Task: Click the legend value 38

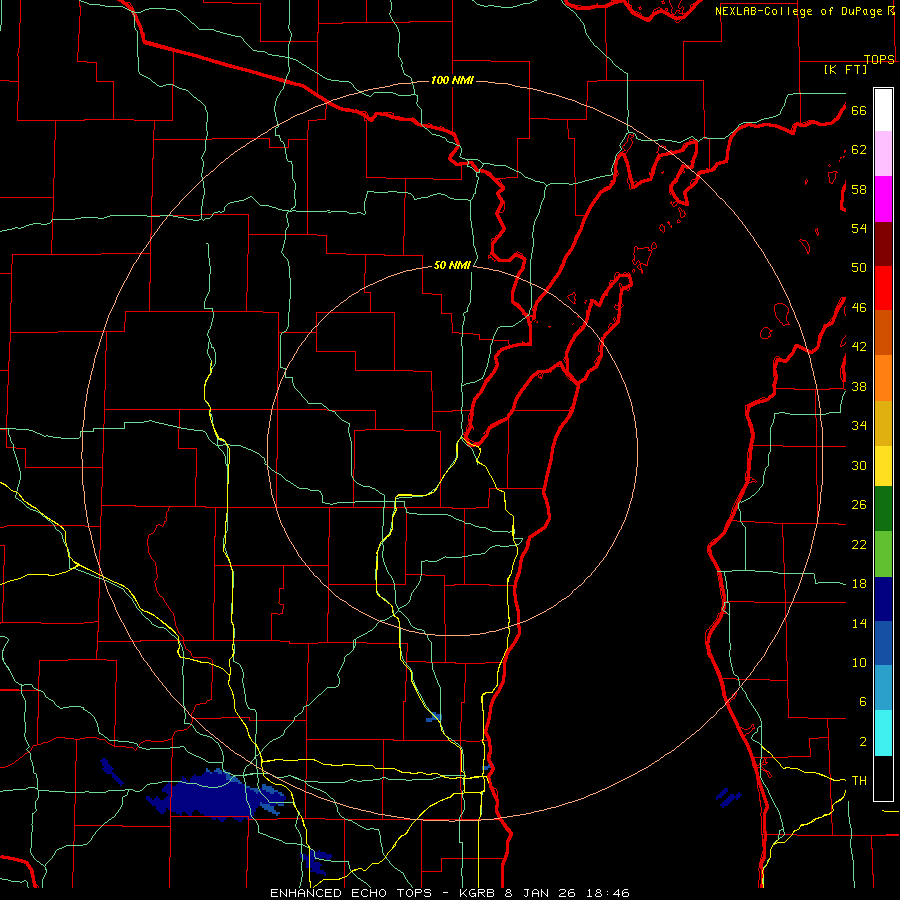Action: [859, 386]
